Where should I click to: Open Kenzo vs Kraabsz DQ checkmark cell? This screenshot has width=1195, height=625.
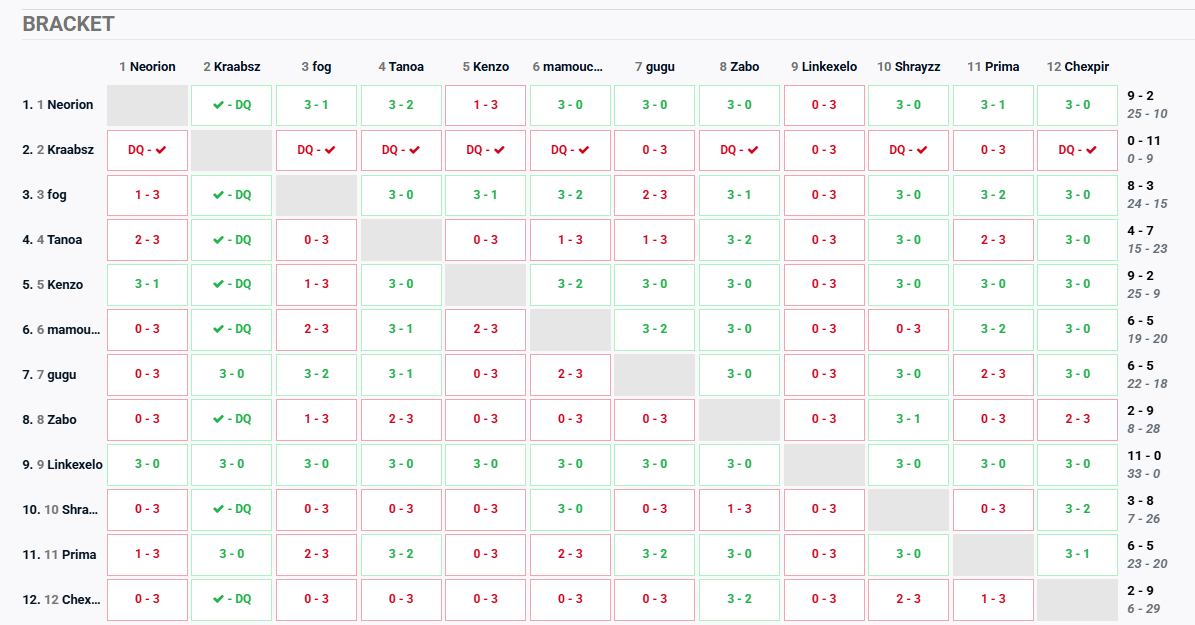pos(232,284)
